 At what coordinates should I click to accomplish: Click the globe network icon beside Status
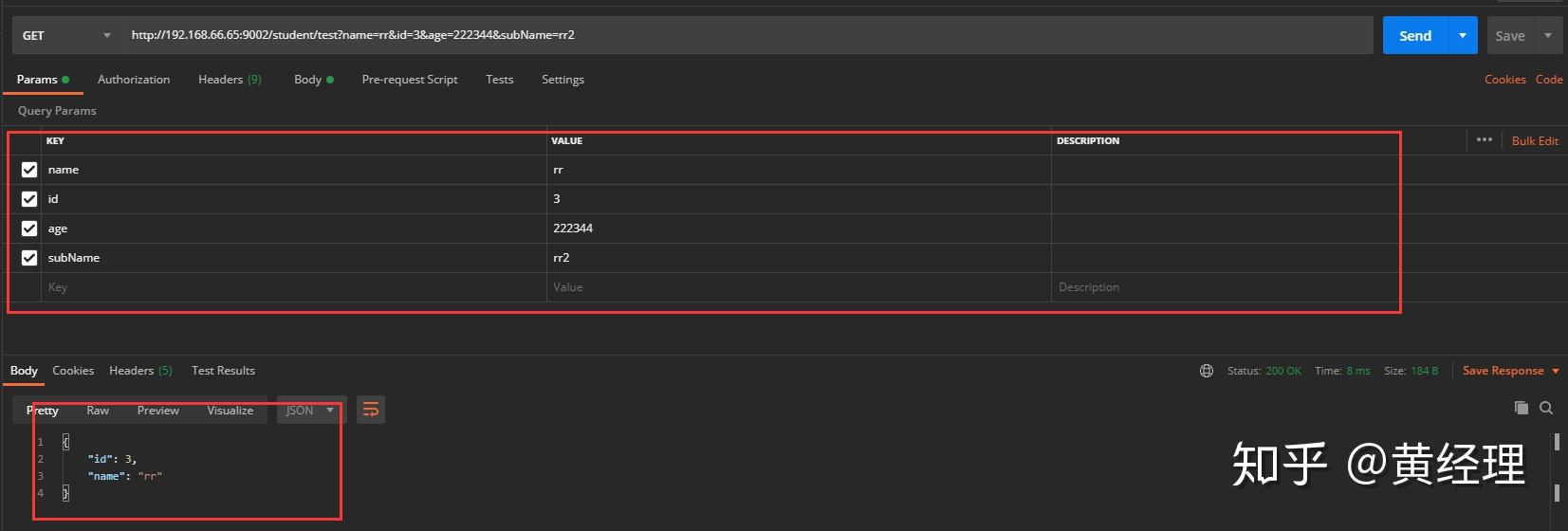[x=1207, y=371]
